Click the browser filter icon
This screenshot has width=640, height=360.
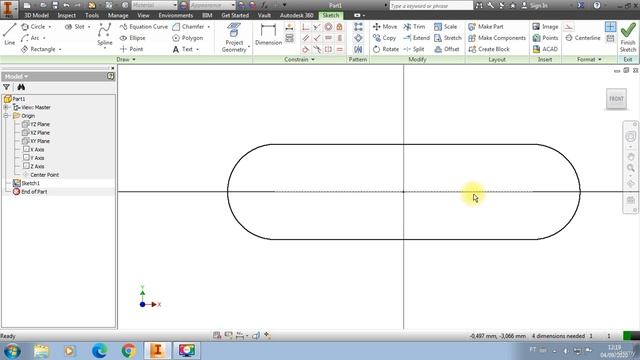click(x=7, y=87)
